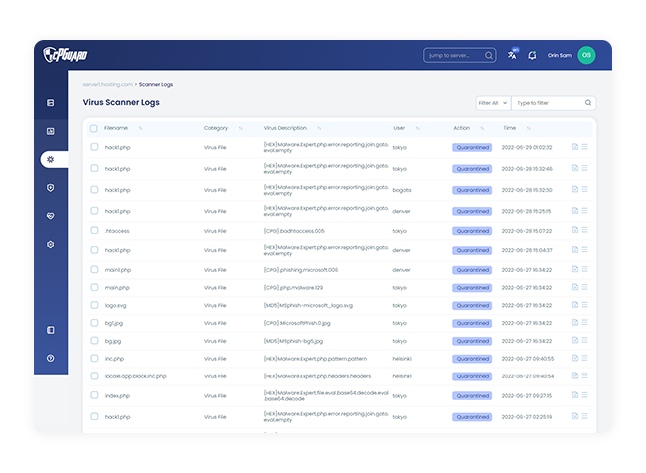Click the cPGuard logo

click(x=65, y=55)
